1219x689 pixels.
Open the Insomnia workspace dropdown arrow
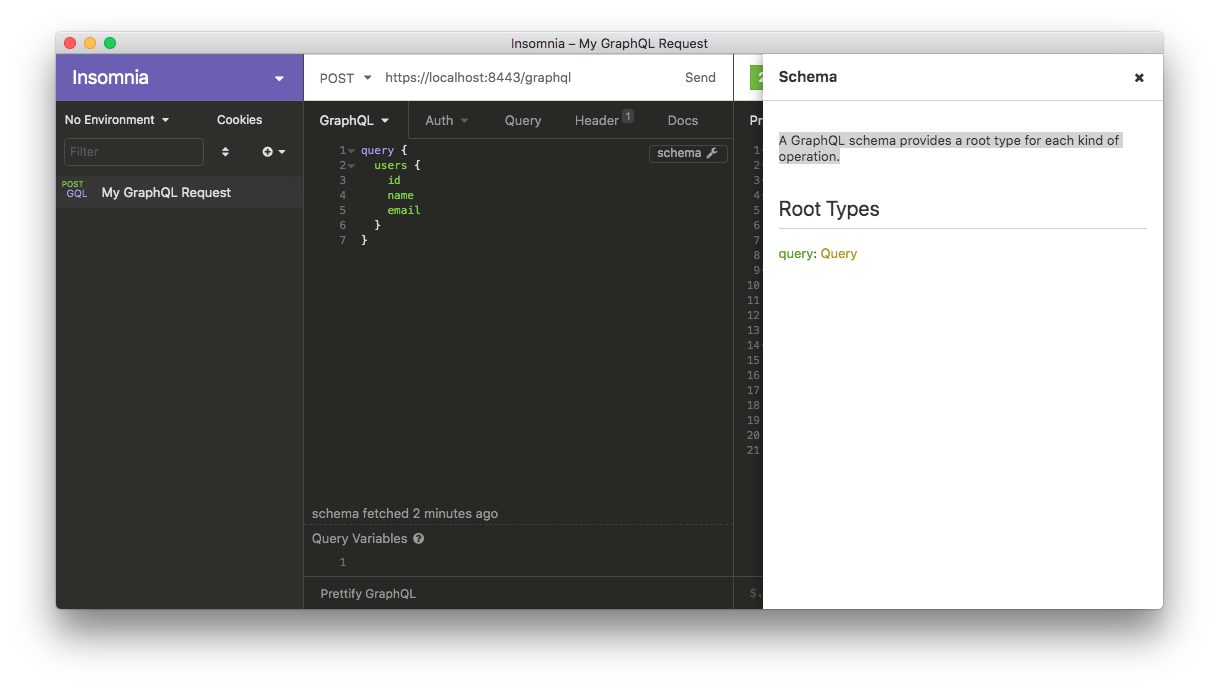tap(279, 79)
